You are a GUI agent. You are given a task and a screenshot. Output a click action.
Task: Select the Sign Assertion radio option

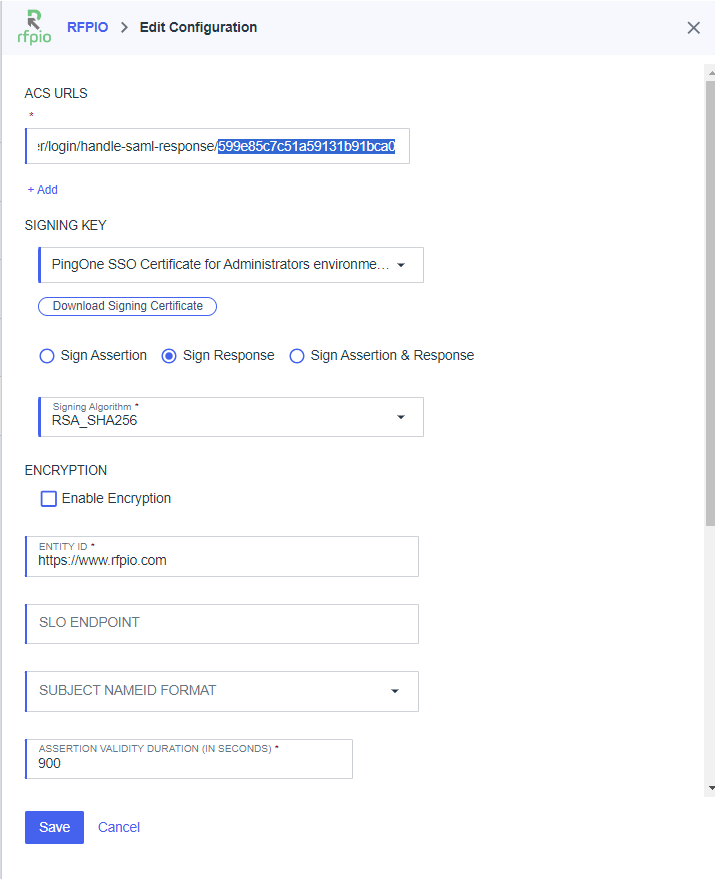pos(47,356)
